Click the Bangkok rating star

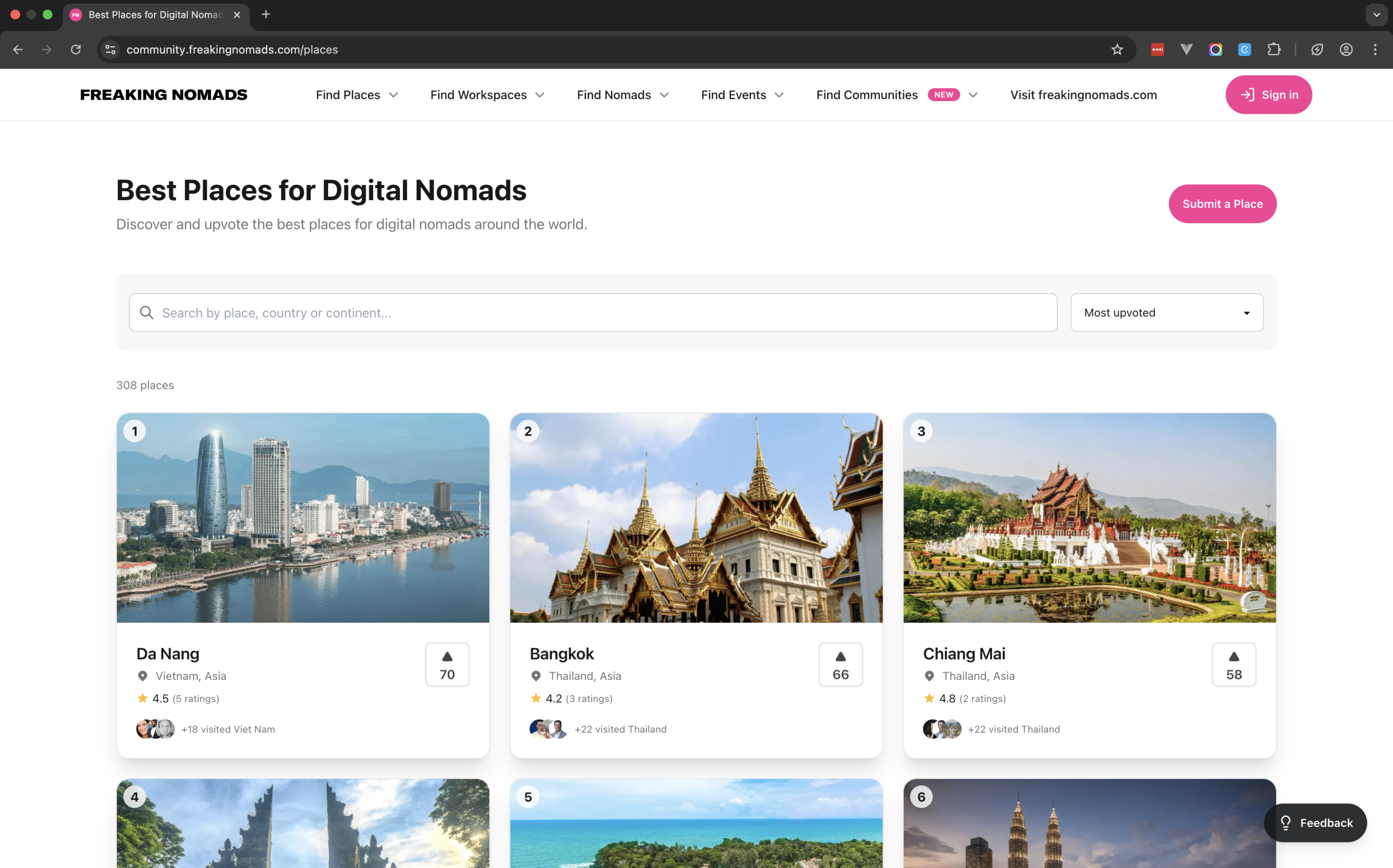pyautogui.click(x=536, y=698)
